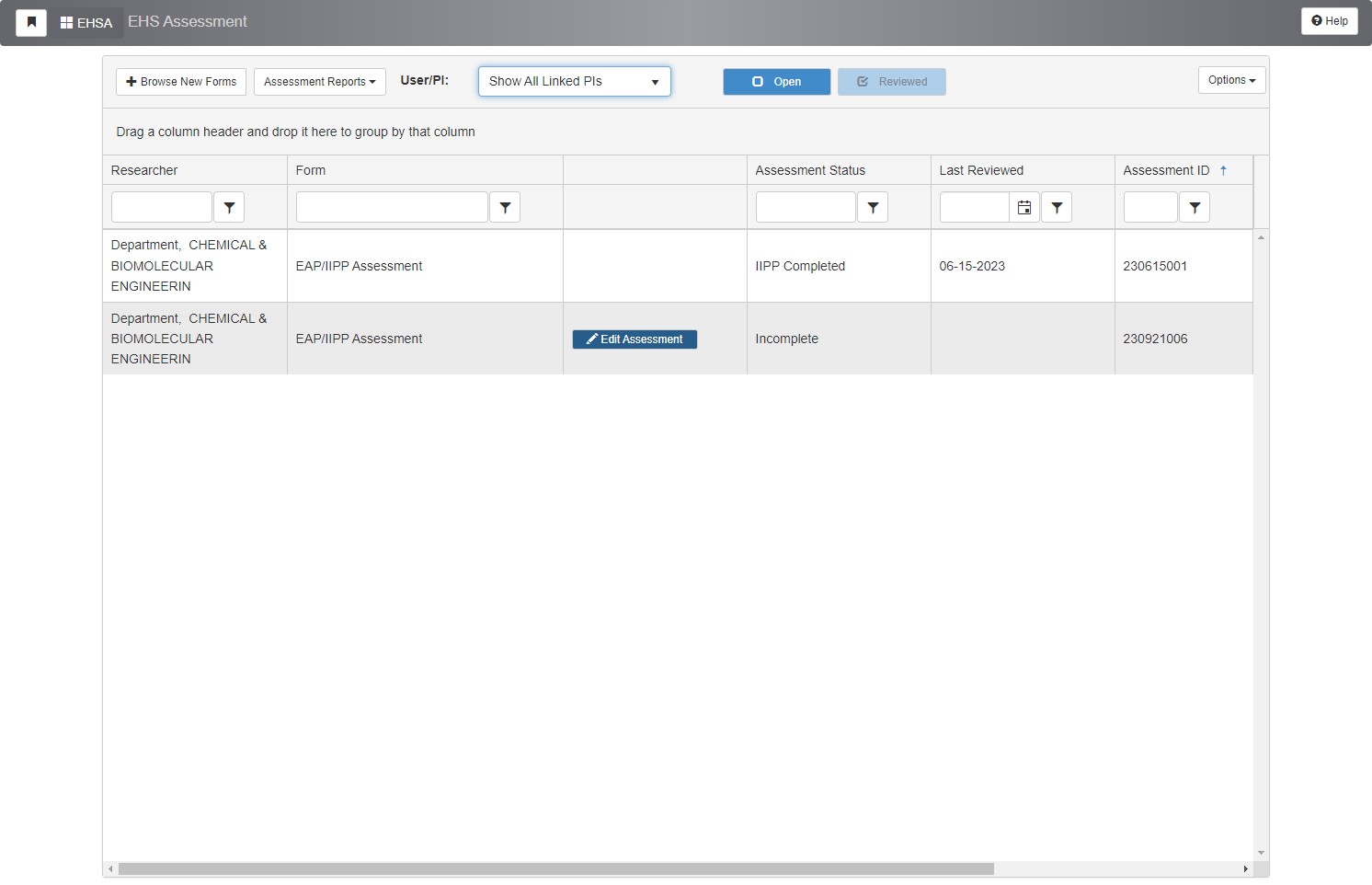Image resolution: width=1372 pixels, height=885 pixels.
Task: Click the vertical scrollbar up arrow
Action: [x=1261, y=238]
